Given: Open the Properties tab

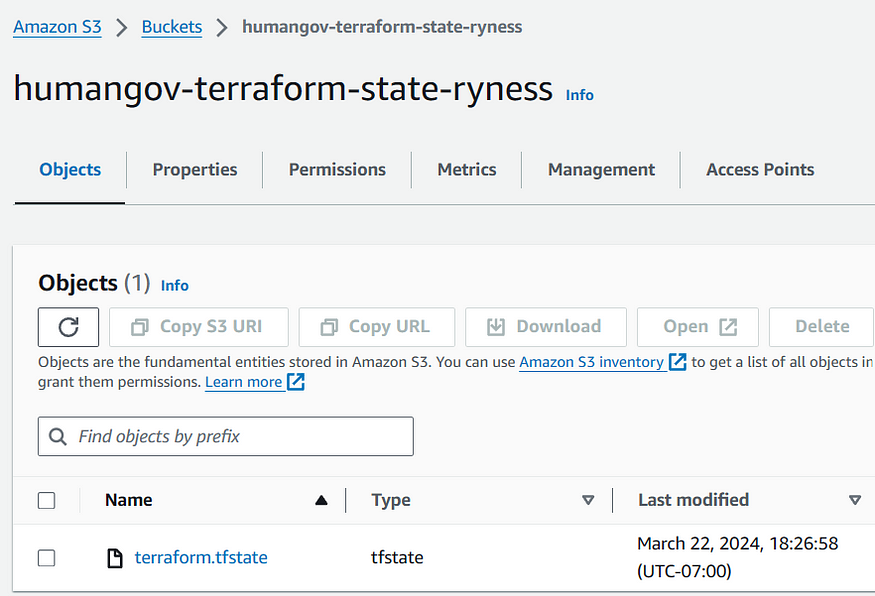Looking at the screenshot, I should point(195,170).
